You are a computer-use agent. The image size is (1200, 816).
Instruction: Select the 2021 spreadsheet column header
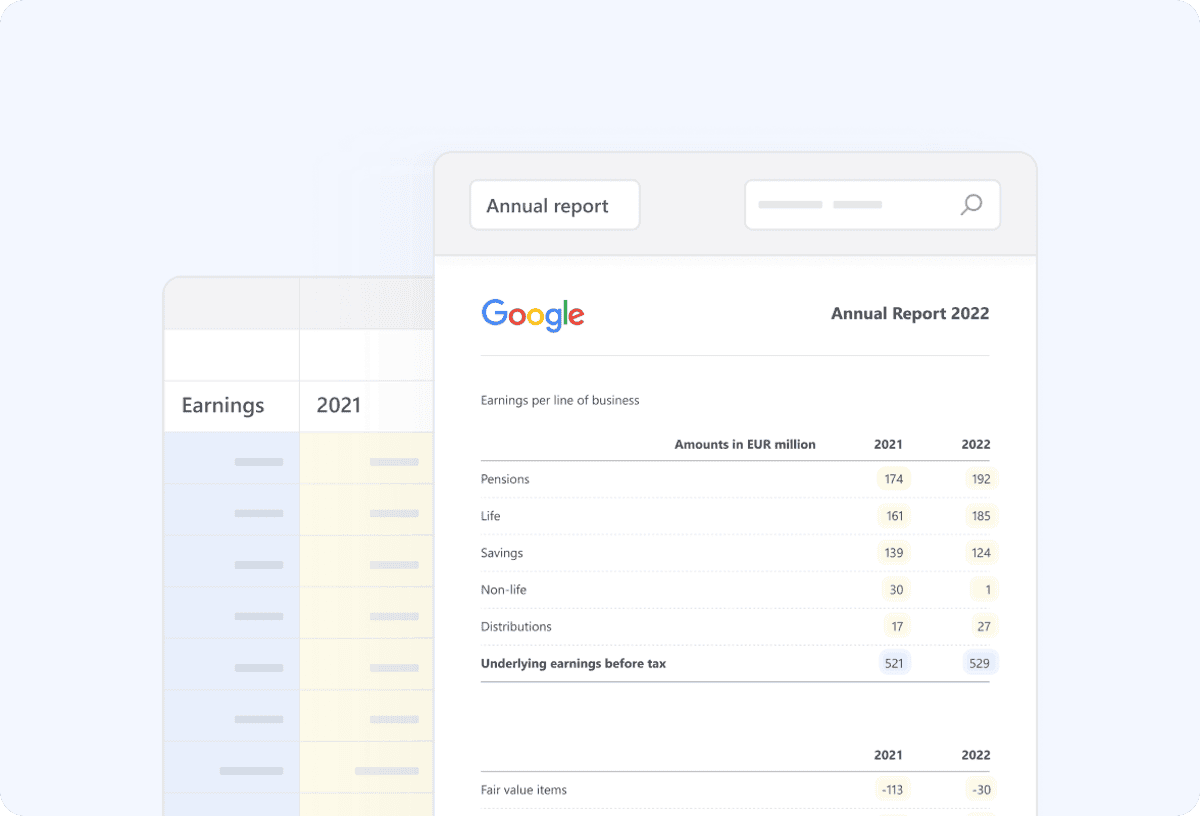click(338, 405)
